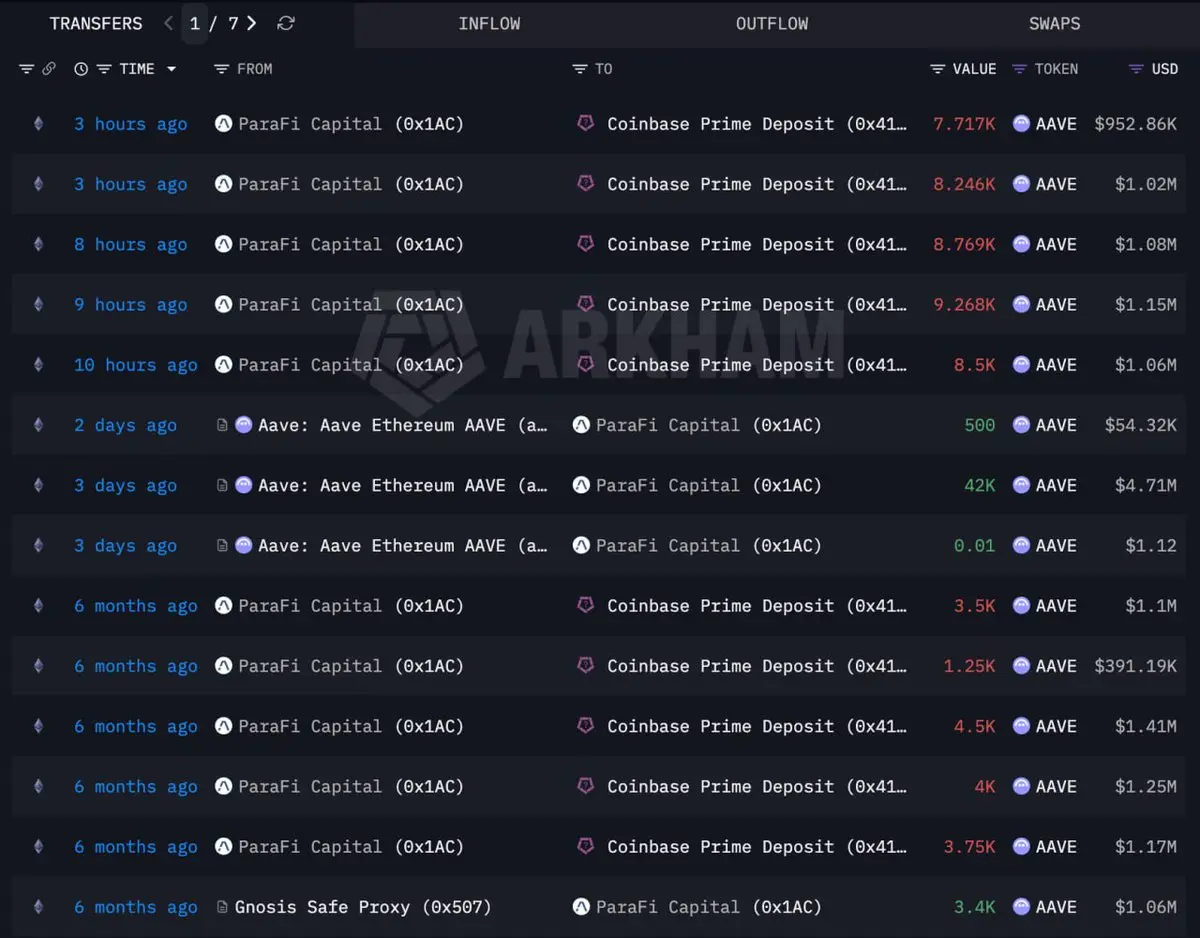The height and width of the screenshot is (938, 1200).
Task: Select the $1.15M USD amount
Action: (1146, 305)
